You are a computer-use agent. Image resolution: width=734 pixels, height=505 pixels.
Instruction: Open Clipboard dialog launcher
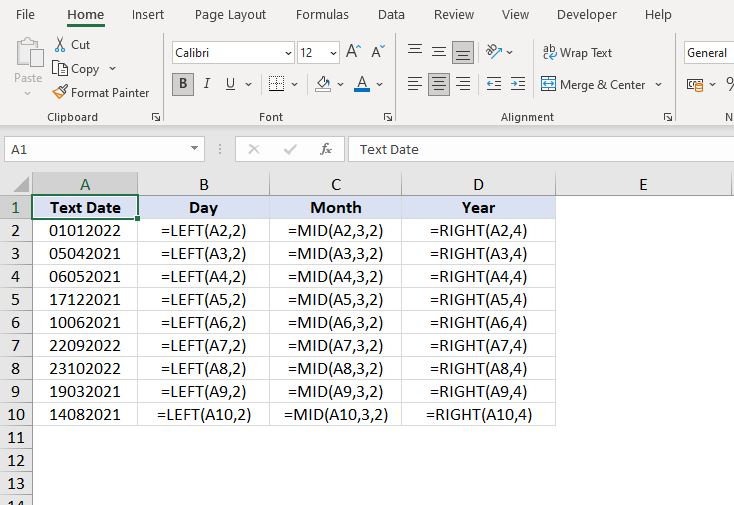coord(156,117)
